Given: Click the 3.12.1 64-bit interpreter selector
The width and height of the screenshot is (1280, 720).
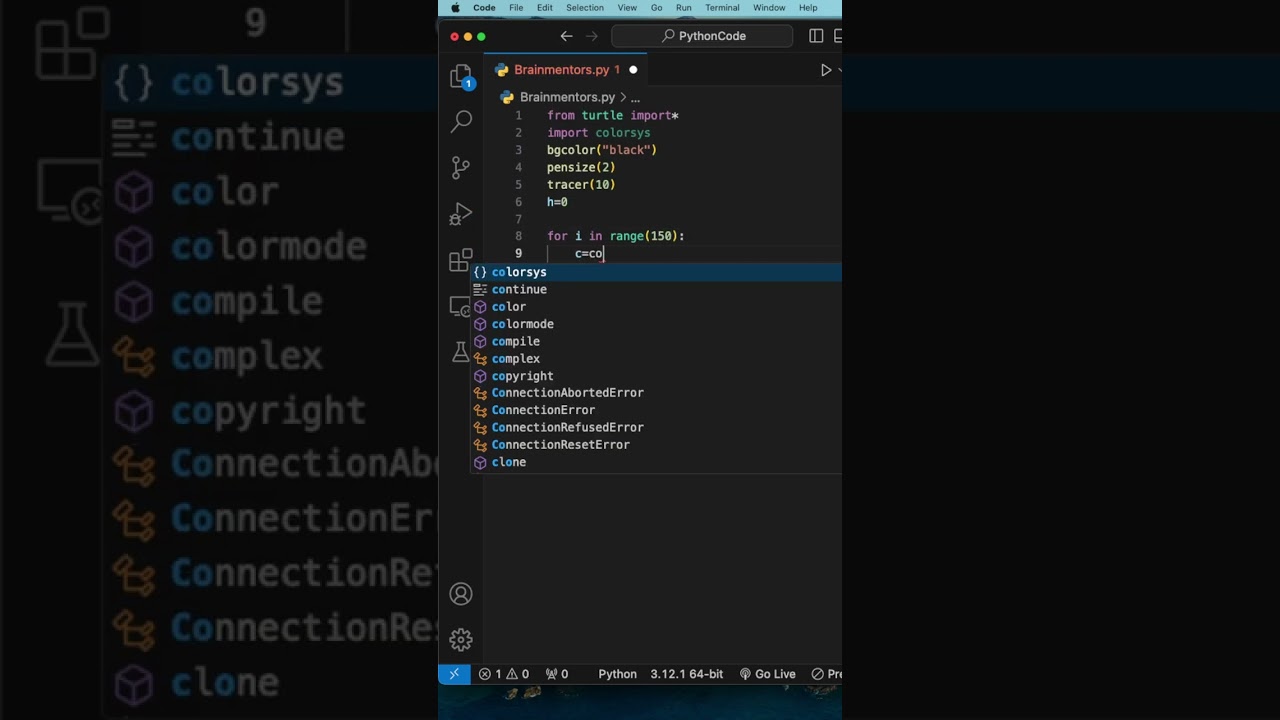Looking at the screenshot, I should (686, 674).
